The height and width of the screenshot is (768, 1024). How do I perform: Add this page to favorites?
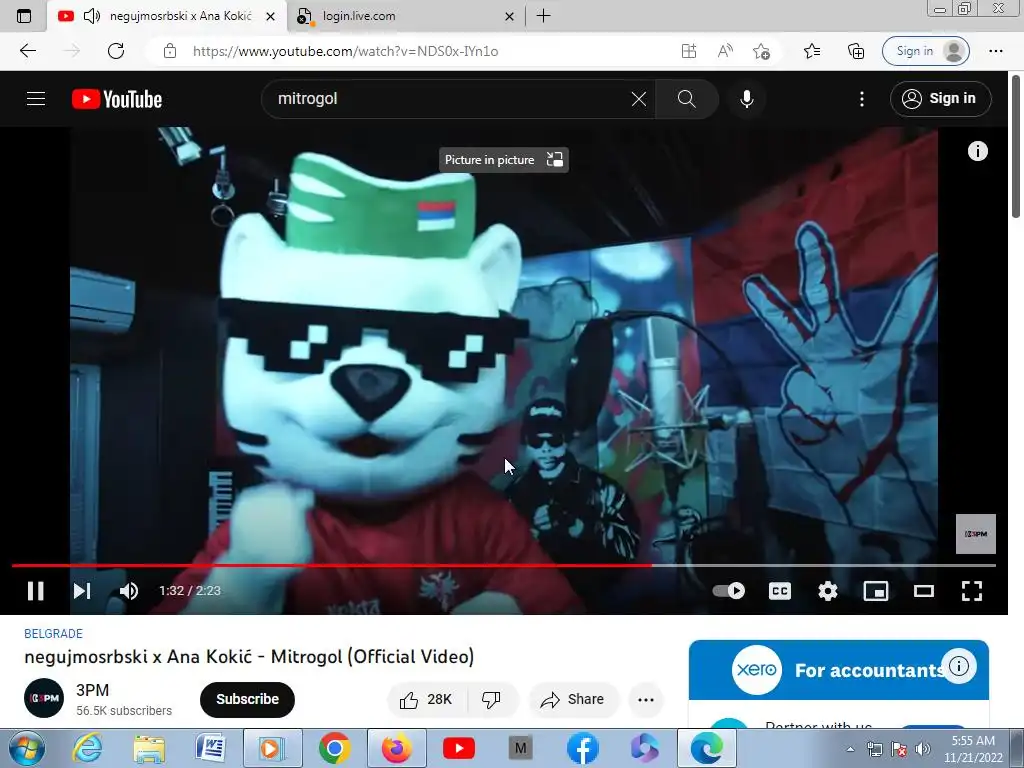[761, 51]
